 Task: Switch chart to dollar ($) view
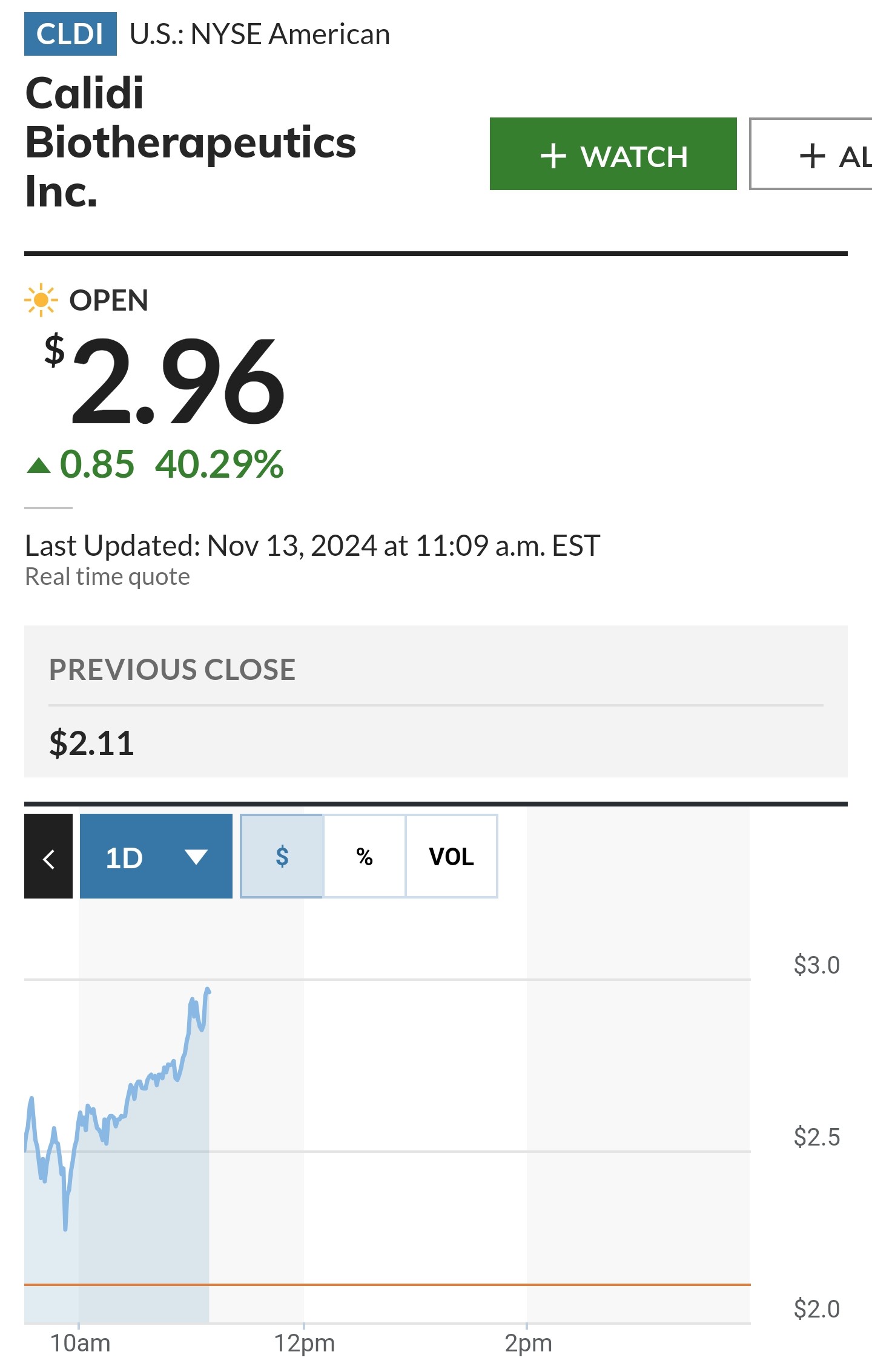point(282,856)
